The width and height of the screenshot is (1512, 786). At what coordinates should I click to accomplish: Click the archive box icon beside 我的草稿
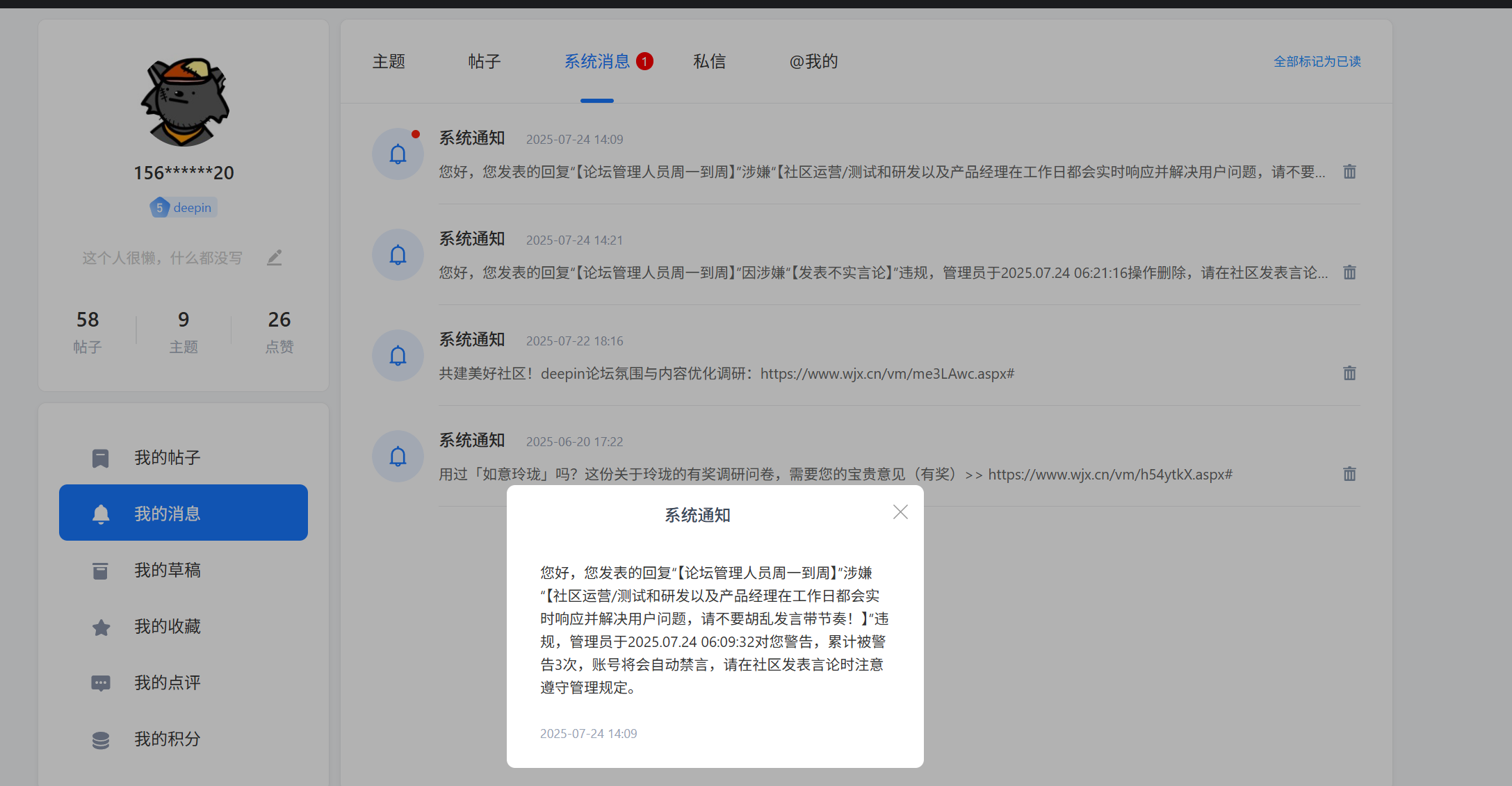pos(101,571)
